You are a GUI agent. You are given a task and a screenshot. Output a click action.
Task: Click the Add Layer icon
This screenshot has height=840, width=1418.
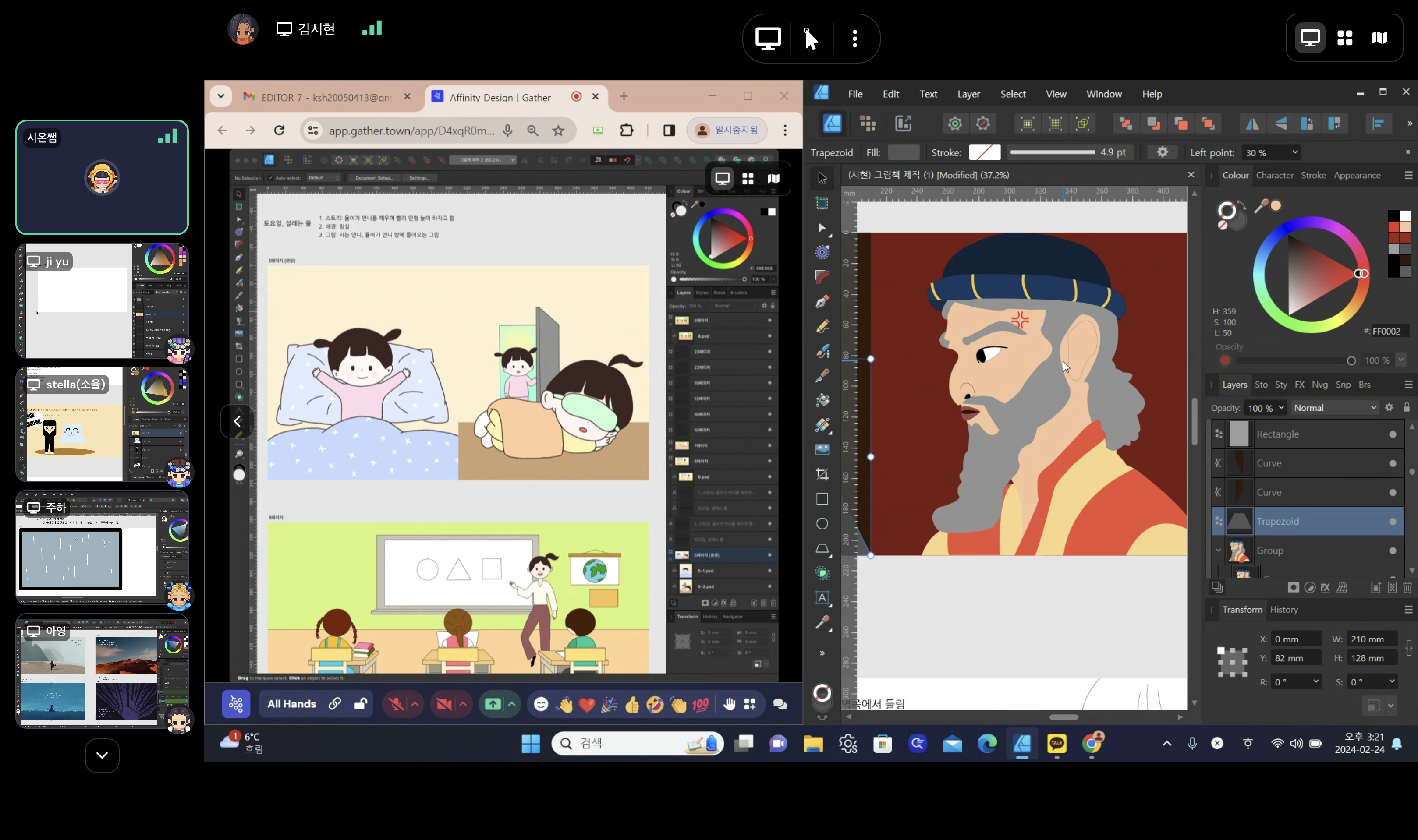tap(1375, 588)
